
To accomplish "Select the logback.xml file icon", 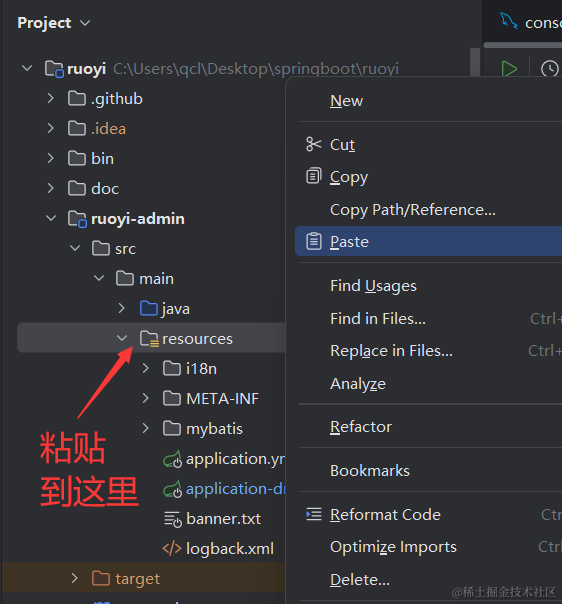I will coord(172,548).
